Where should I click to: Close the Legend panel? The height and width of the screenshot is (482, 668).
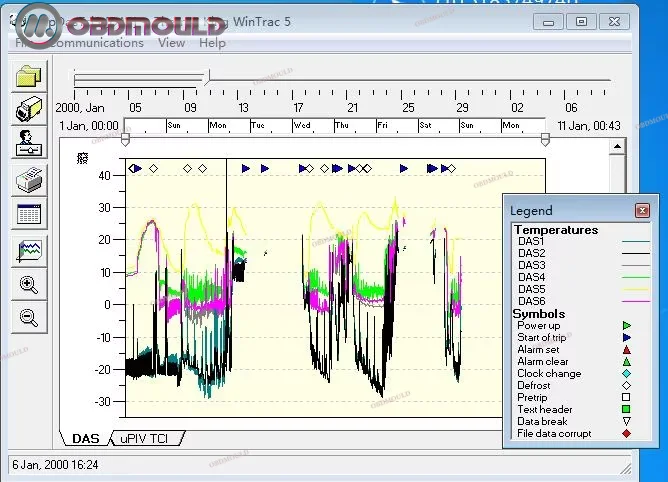click(x=642, y=211)
